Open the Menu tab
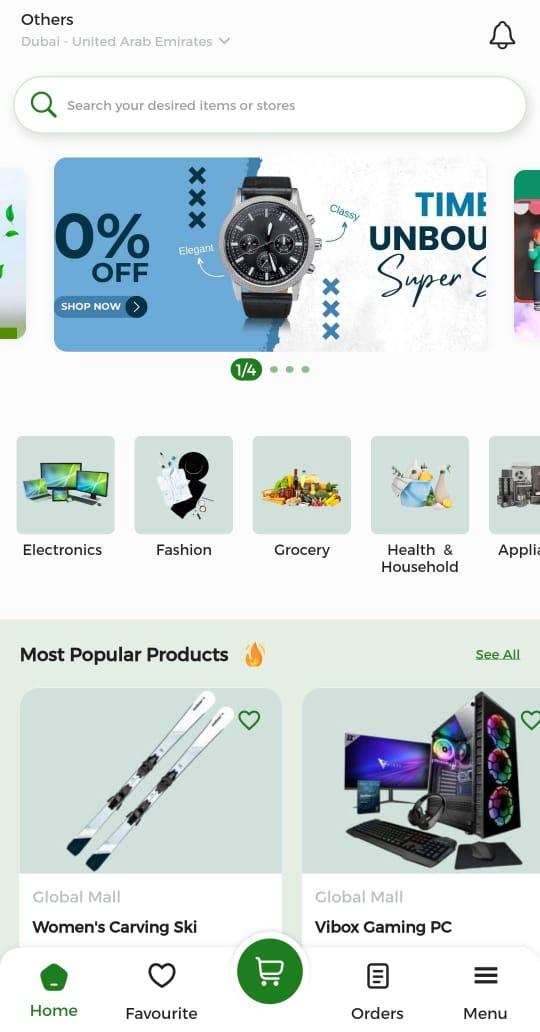This screenshot has height=1032, width=540. [x=485, y=992]
